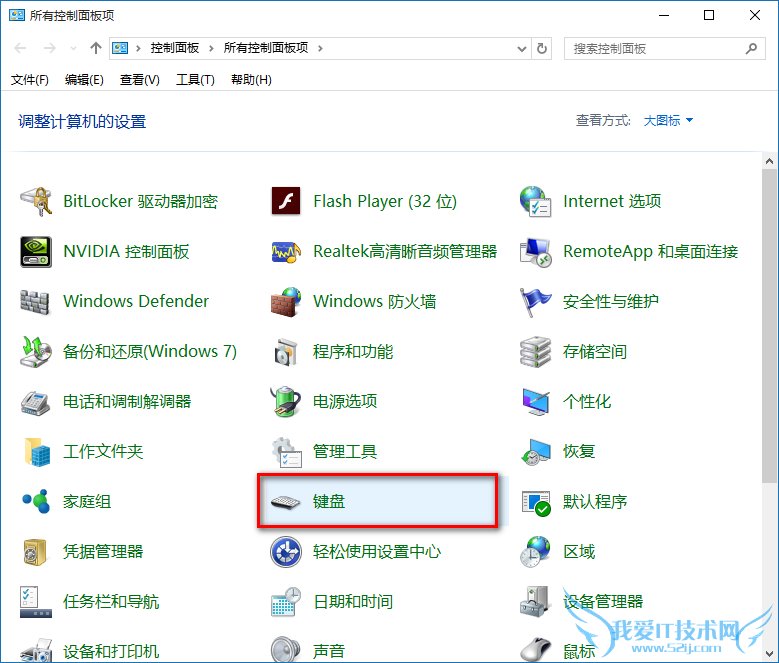This screenshot has width=779, height=663.
Task: Open the 电话和调制解调器 icon
Action: pyautogui.click(x=35, y=402)
